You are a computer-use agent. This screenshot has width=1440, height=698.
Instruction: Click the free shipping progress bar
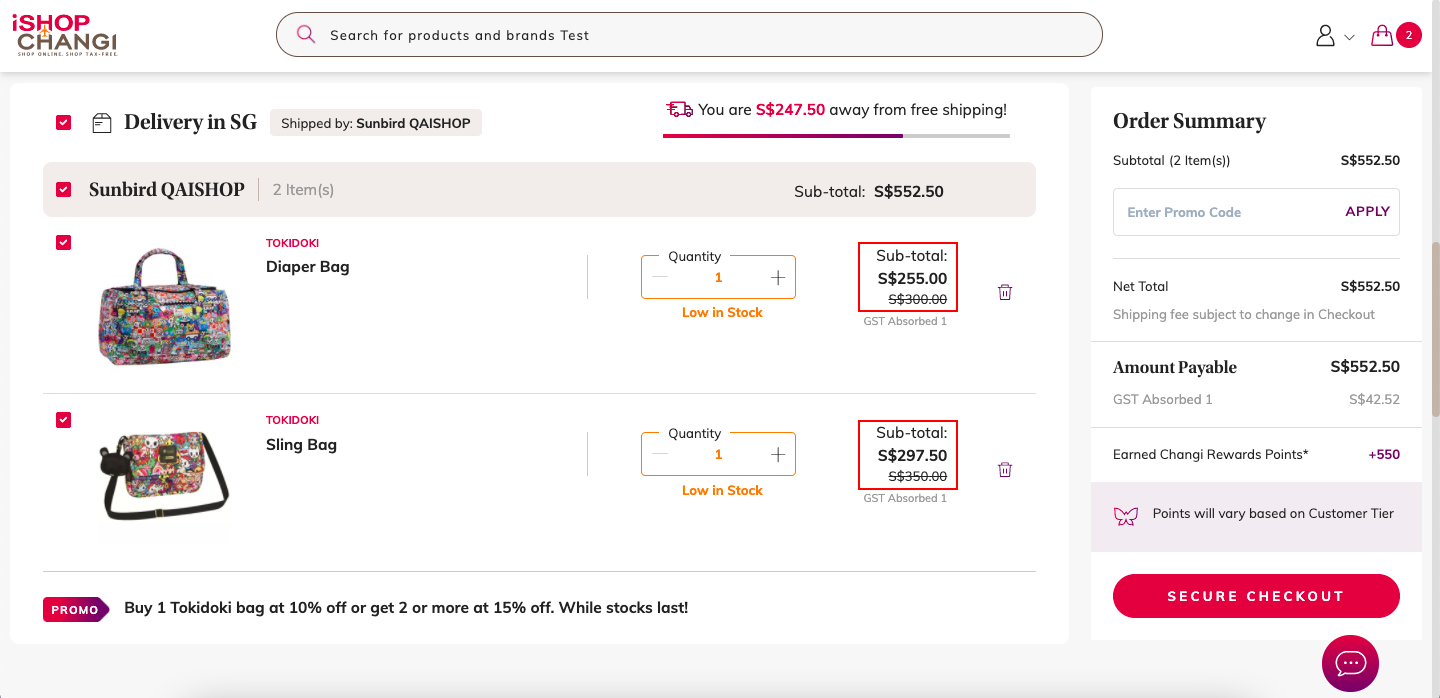point(836,135)
